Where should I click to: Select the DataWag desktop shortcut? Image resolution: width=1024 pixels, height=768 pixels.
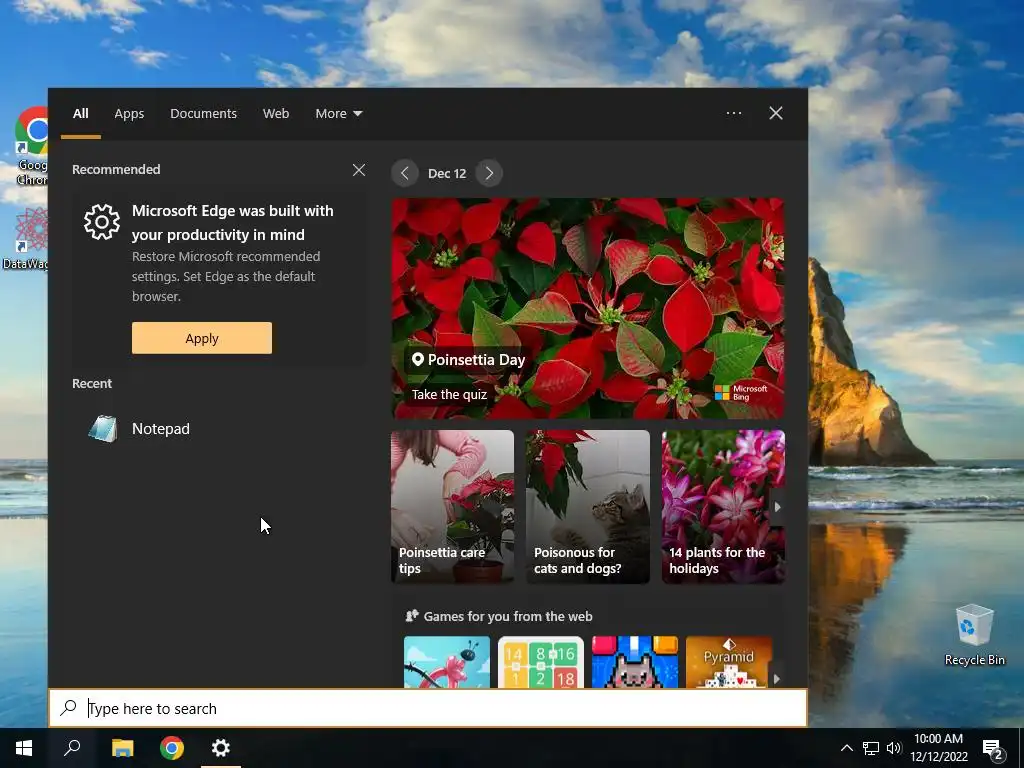tap(25, 238)
